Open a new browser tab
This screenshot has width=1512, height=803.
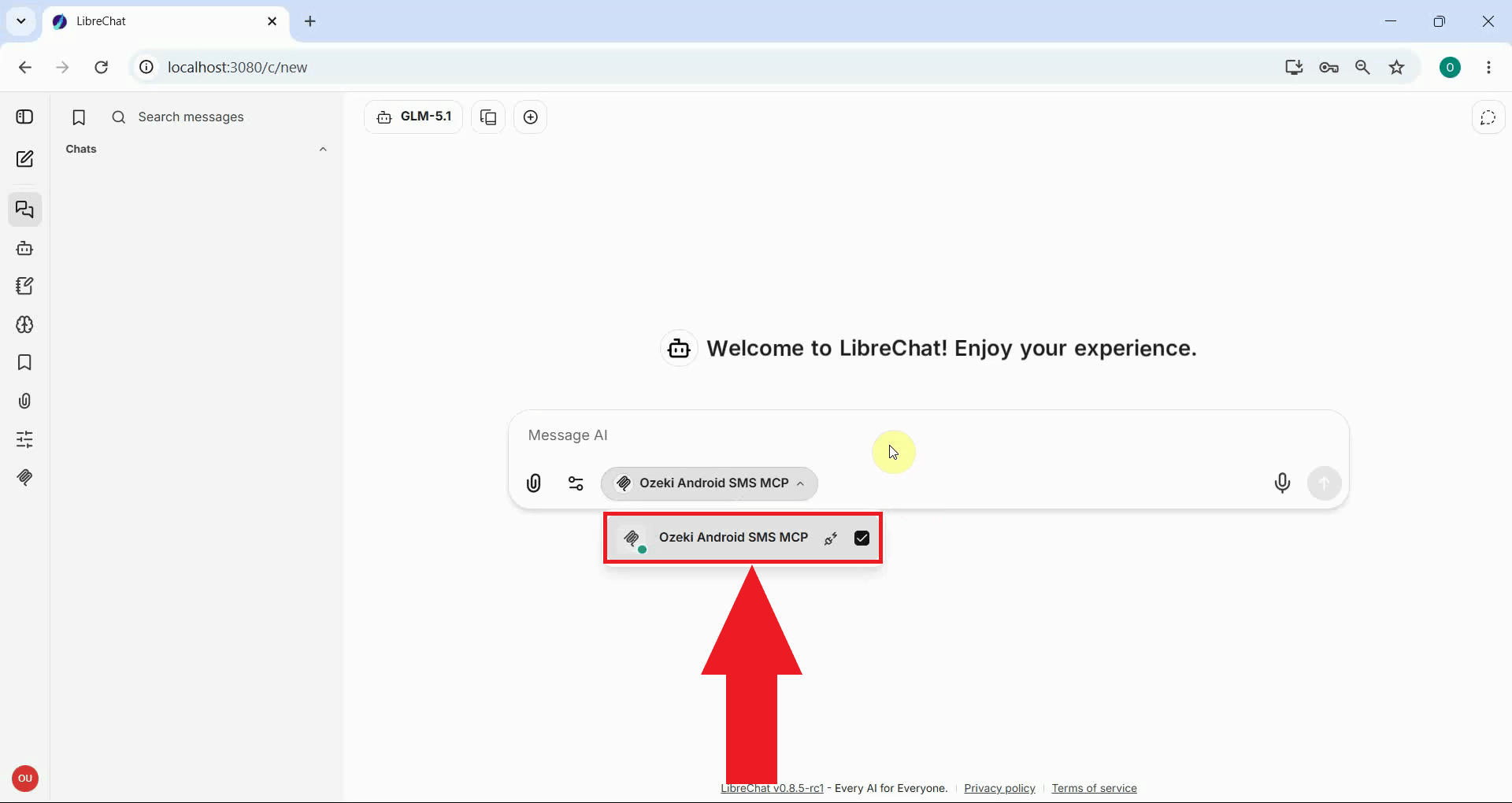(310, 21)
